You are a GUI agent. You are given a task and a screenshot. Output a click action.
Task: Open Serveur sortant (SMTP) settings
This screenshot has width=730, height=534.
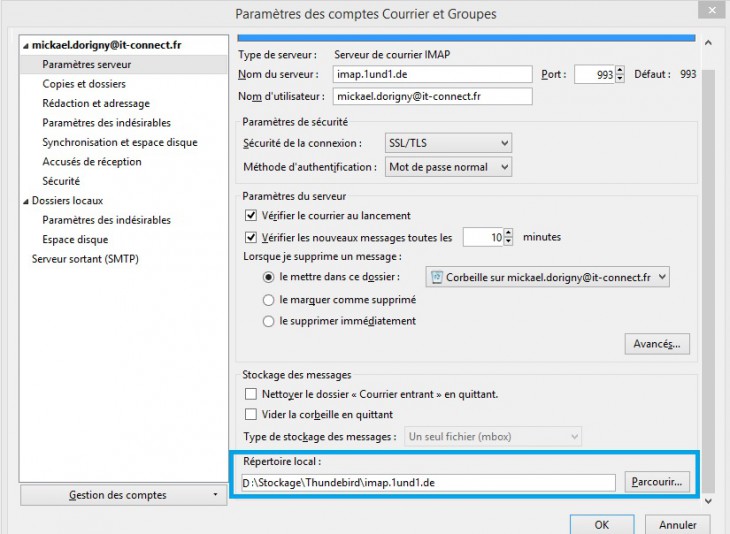85,259
